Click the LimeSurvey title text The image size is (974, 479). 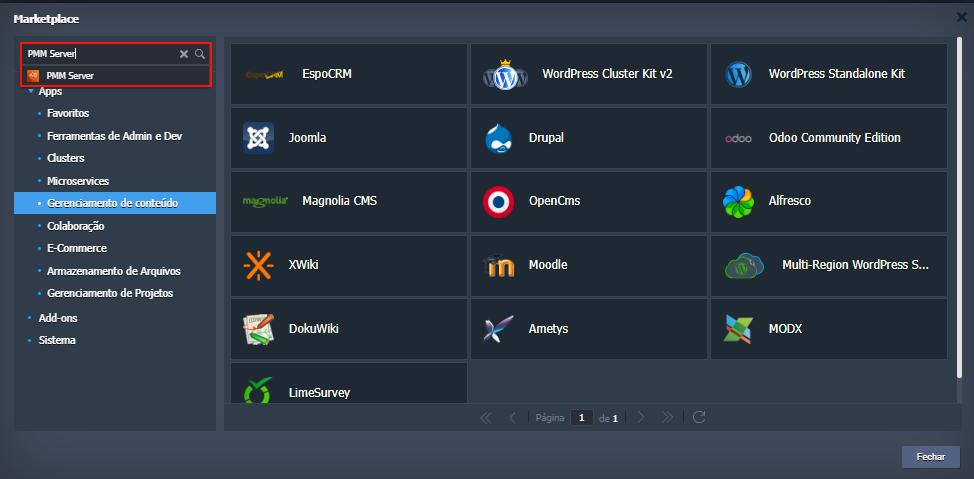319,393
